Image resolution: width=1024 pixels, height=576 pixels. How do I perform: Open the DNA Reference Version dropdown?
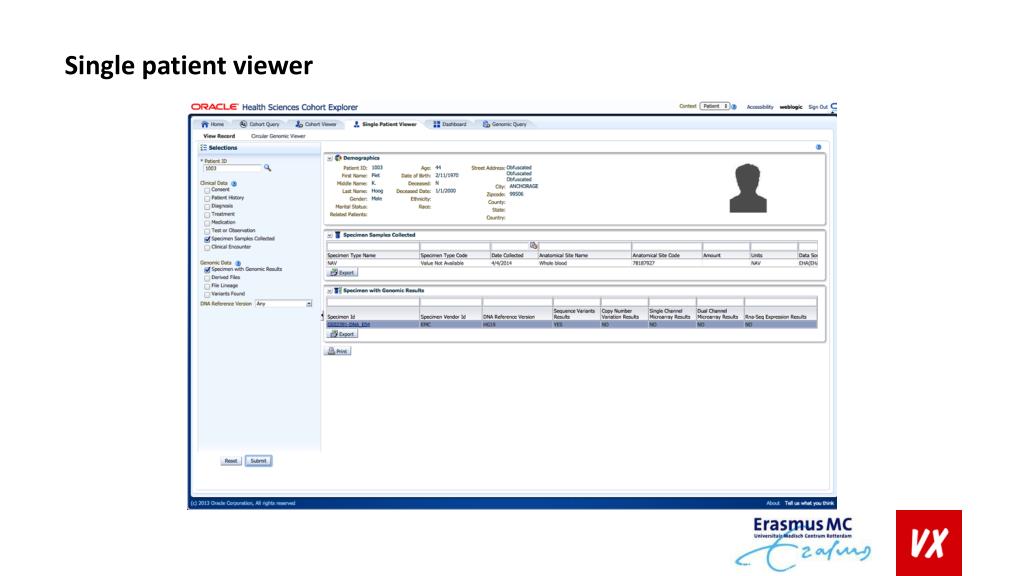point(283,304)
